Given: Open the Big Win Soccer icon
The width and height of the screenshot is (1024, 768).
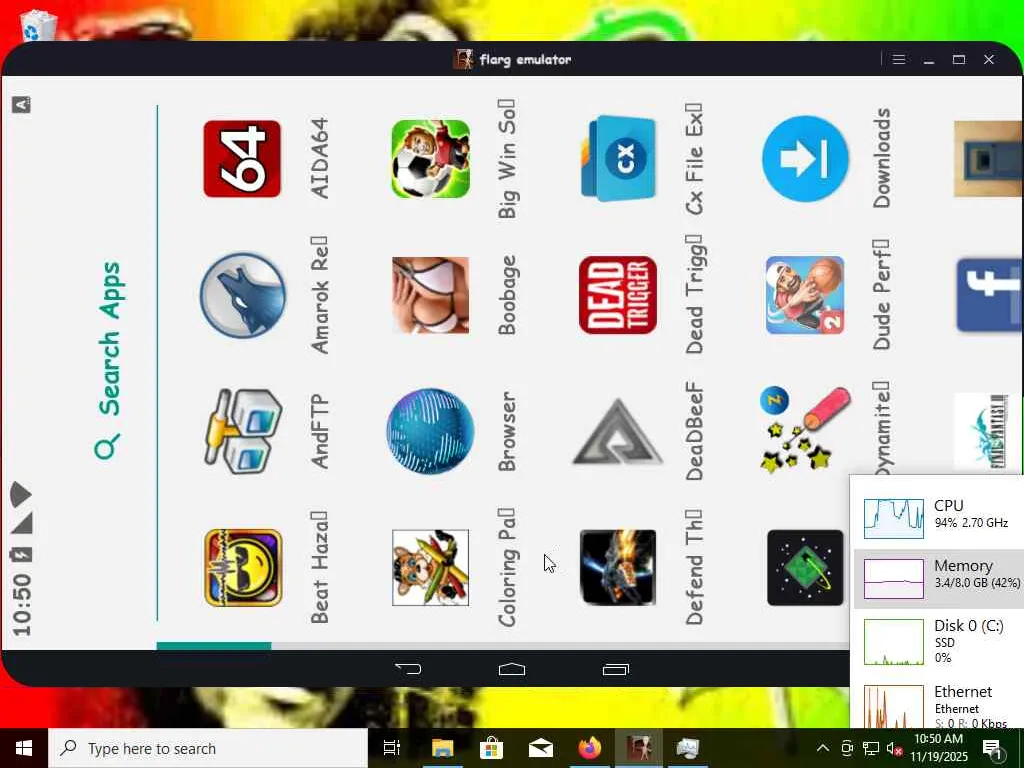Looking at the screenshot, I should point(430,159).
